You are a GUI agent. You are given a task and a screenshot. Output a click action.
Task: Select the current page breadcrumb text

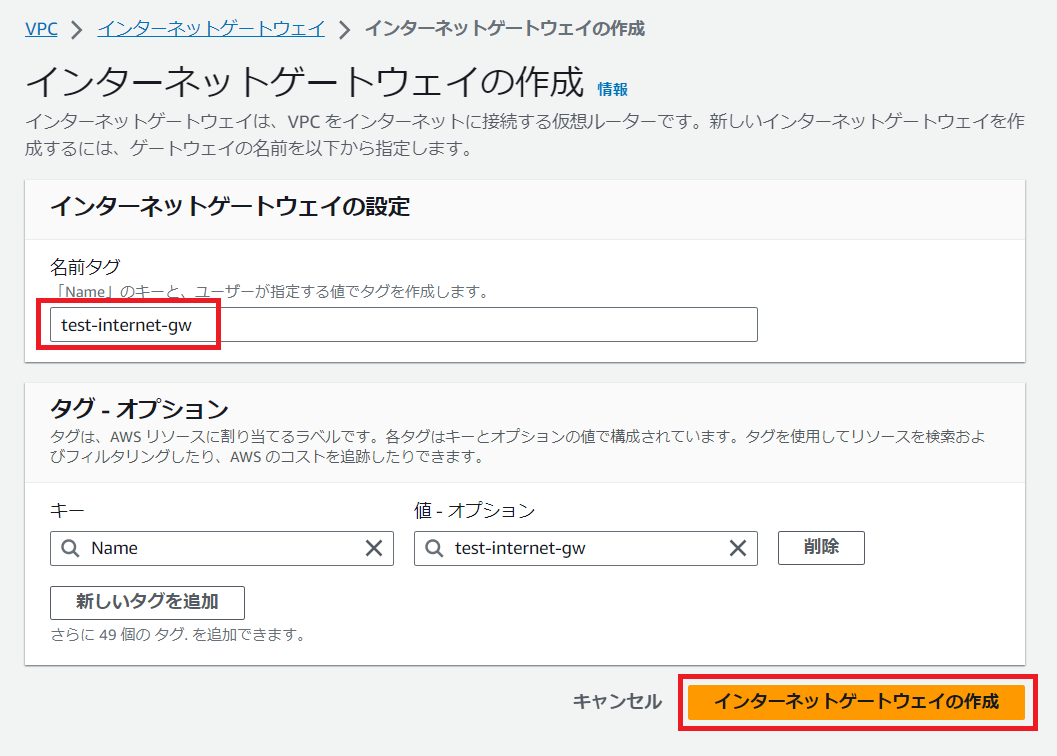pyautogui.click(x=504, y=28)
